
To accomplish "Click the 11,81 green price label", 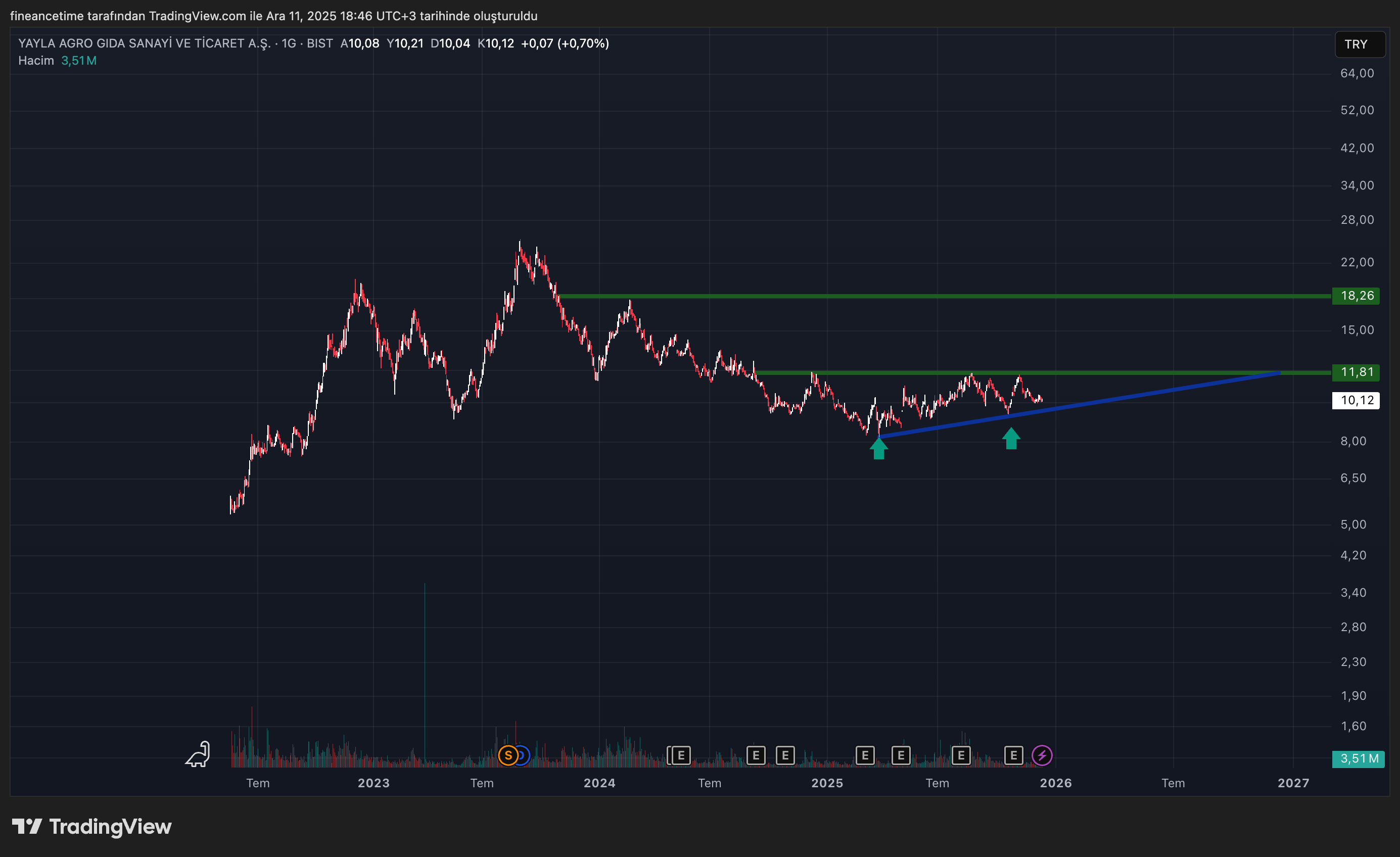I will click(x=1356, y=372).
